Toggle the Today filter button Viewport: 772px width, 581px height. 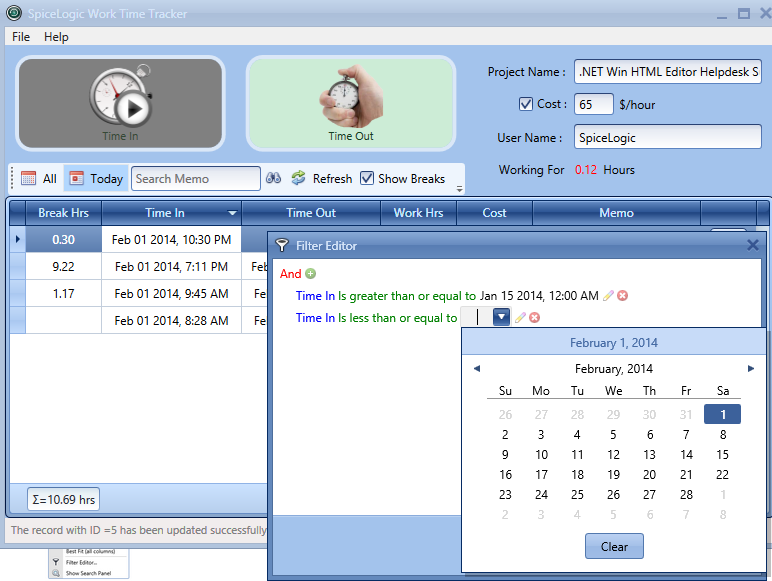(96, 178)
